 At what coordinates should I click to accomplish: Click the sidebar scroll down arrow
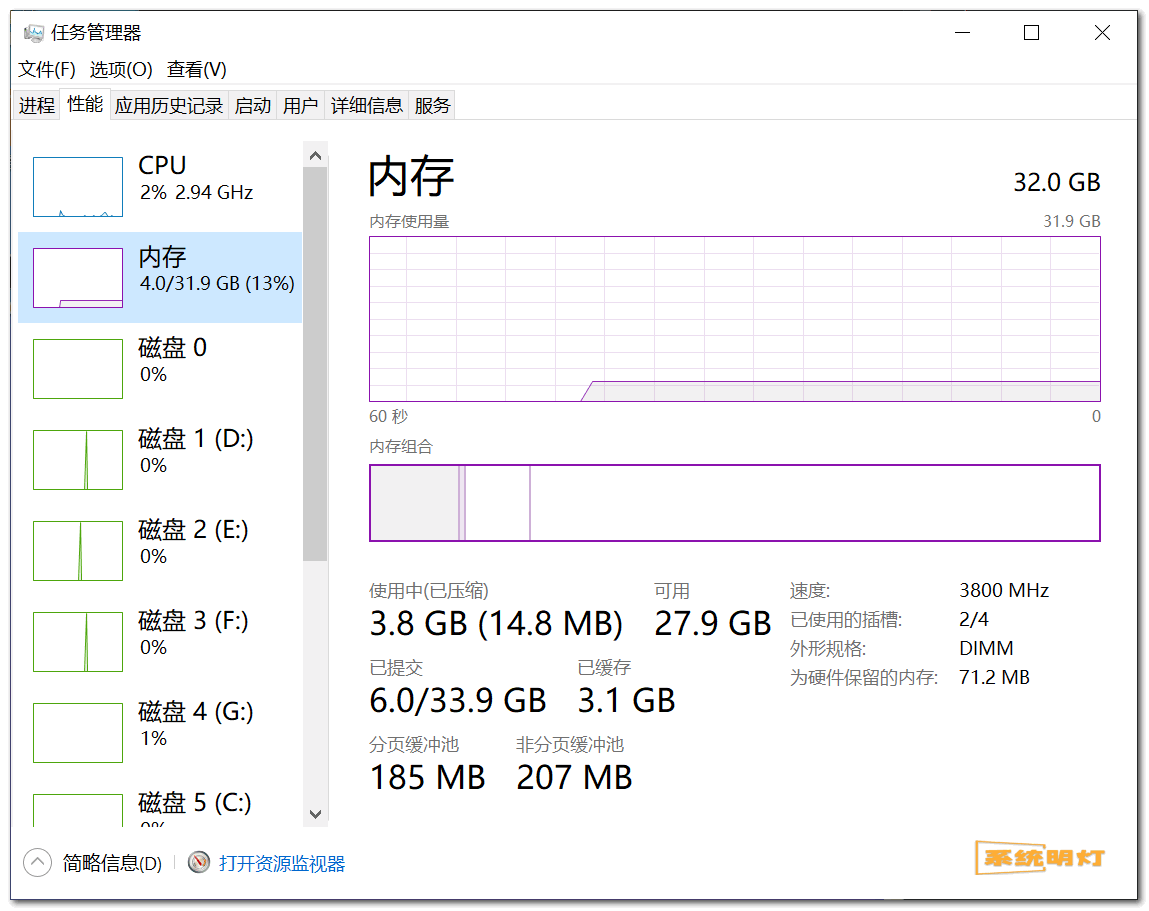[x=315, y=814]
